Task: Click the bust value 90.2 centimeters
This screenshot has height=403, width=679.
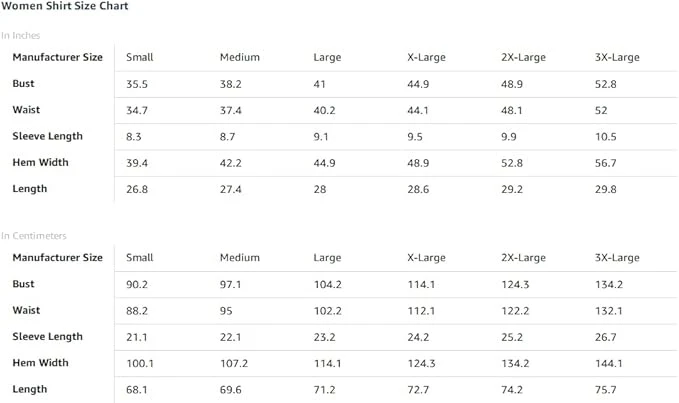Action: tap(137, 284)
